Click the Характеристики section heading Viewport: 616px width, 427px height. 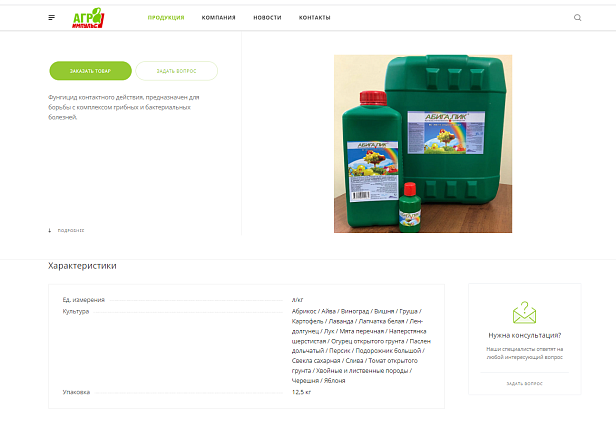[82, 266]
